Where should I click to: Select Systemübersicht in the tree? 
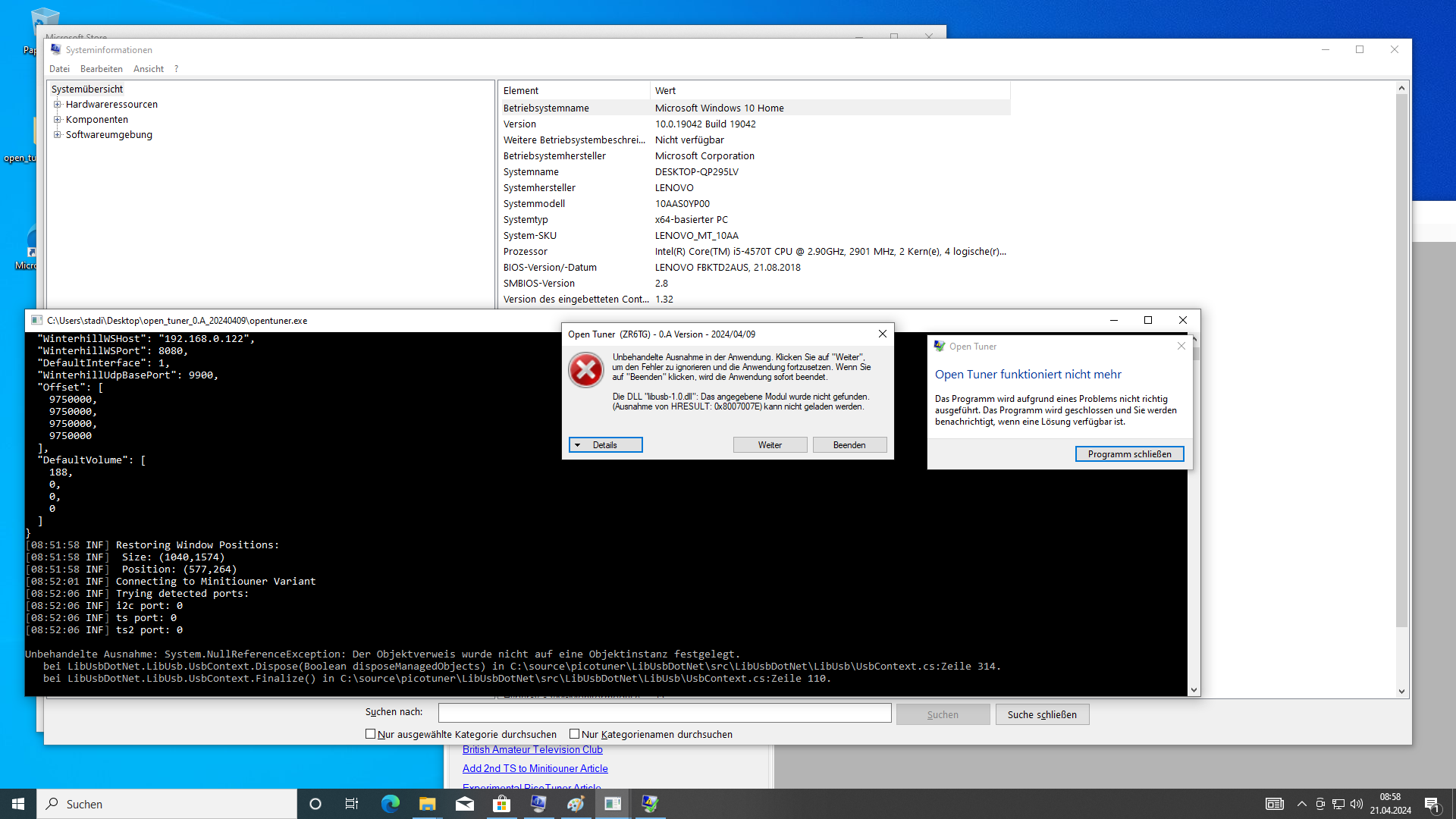pos(86,89)
